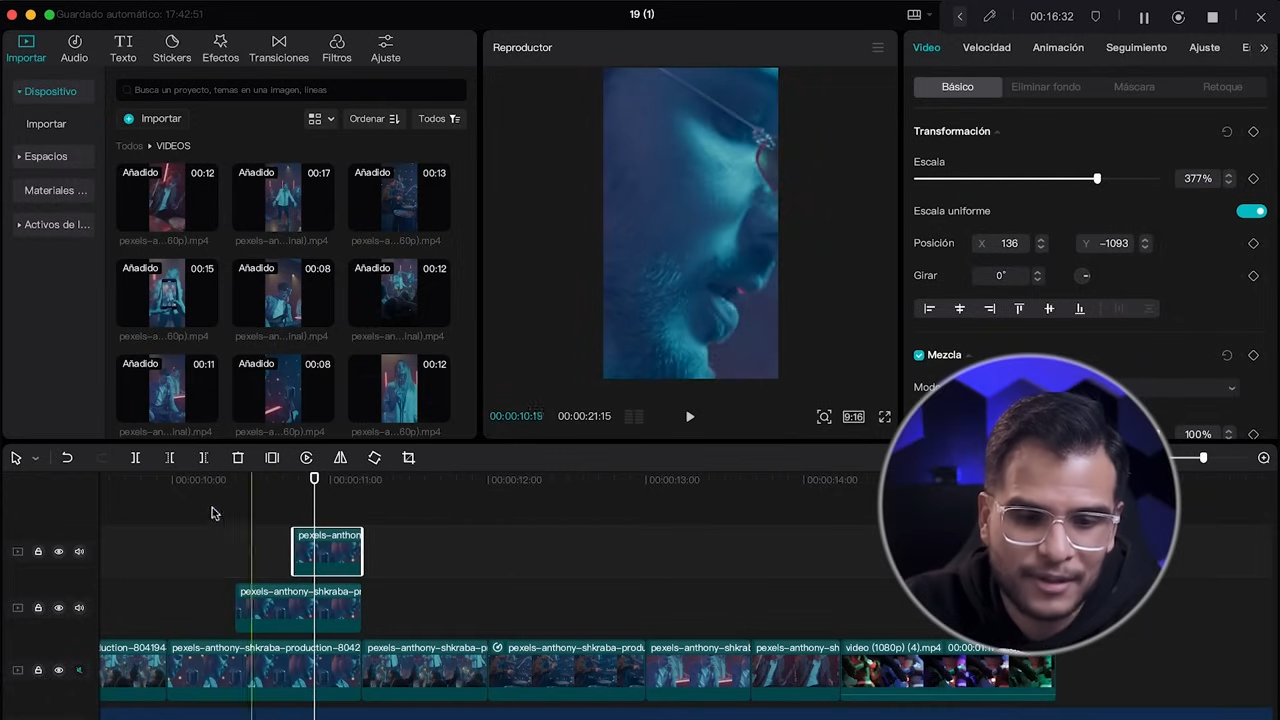Open the Todos filter dropdown
1280x720 pixels.
439,118
